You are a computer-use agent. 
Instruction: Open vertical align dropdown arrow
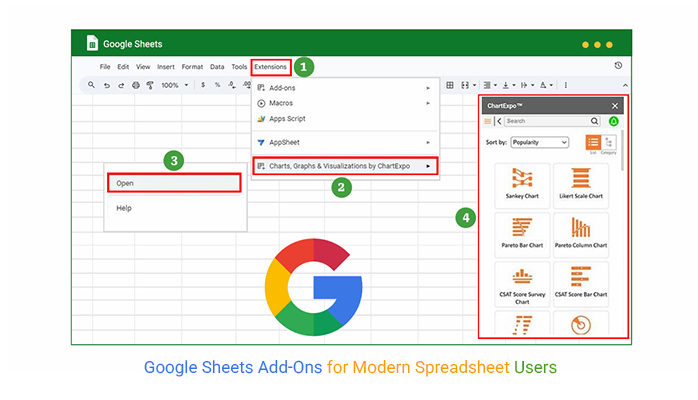514,85
